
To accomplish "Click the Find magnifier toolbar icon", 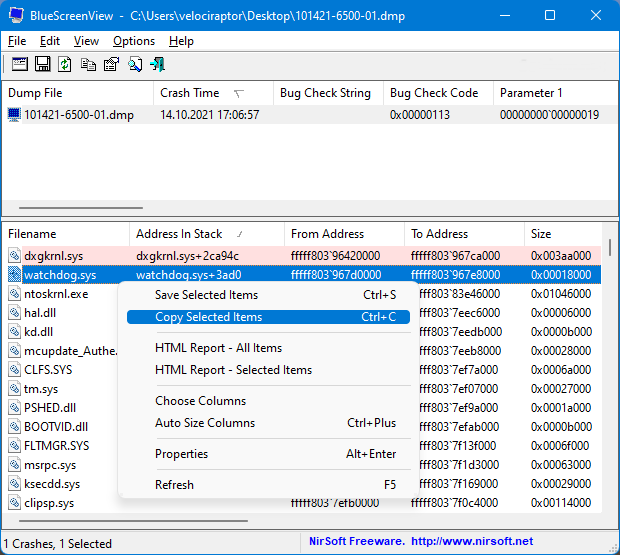I will [134, 64].
